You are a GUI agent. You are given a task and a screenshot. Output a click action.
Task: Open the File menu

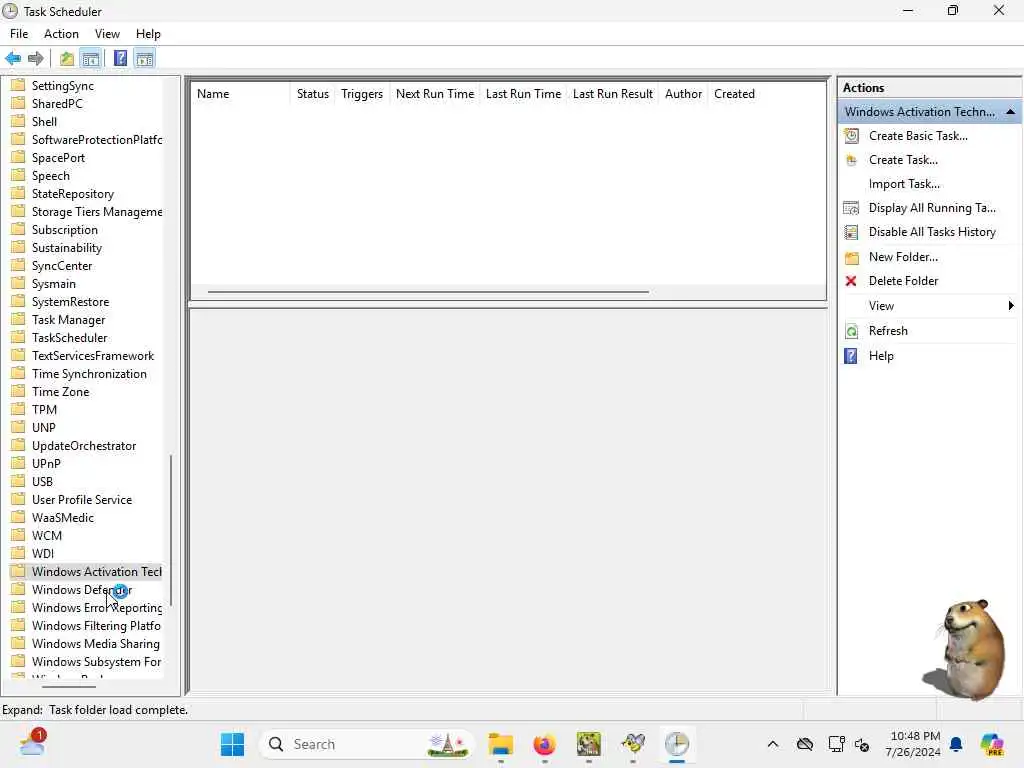[x=19, y=34]
